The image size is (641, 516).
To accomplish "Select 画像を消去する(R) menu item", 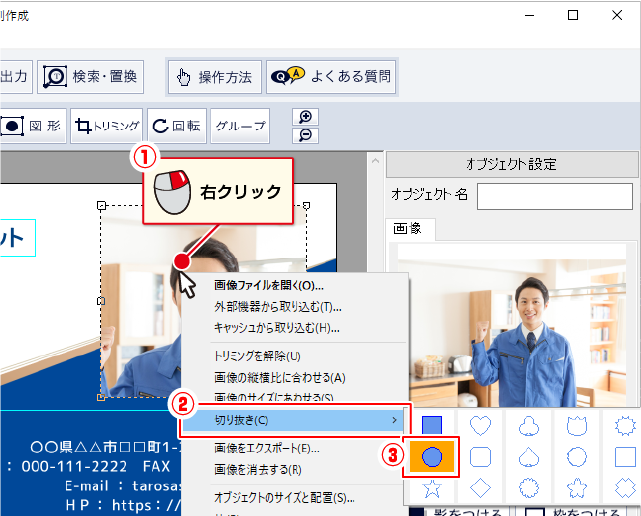I will coord(258,470).
